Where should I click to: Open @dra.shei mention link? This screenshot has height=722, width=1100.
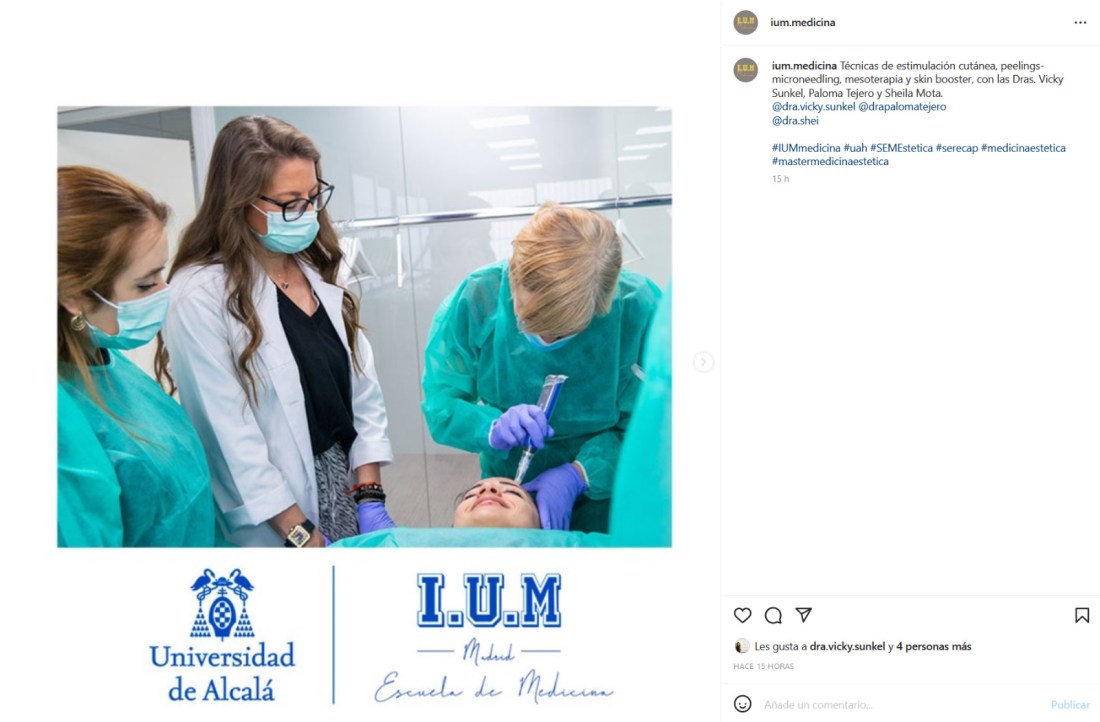[x=795, y=121]
